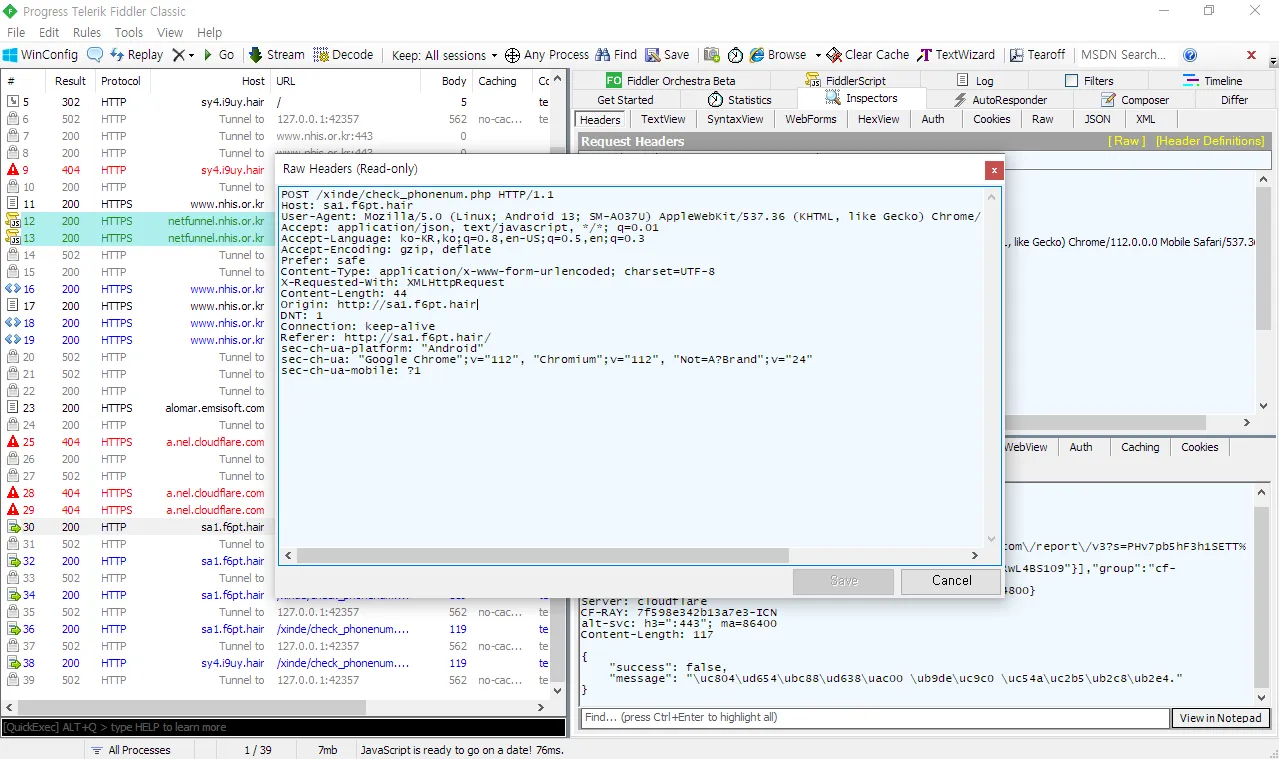Switch to the FiddlerScript tab
Image resolution: width=1279 pixels, height=759 pixels.
point(845,80)
